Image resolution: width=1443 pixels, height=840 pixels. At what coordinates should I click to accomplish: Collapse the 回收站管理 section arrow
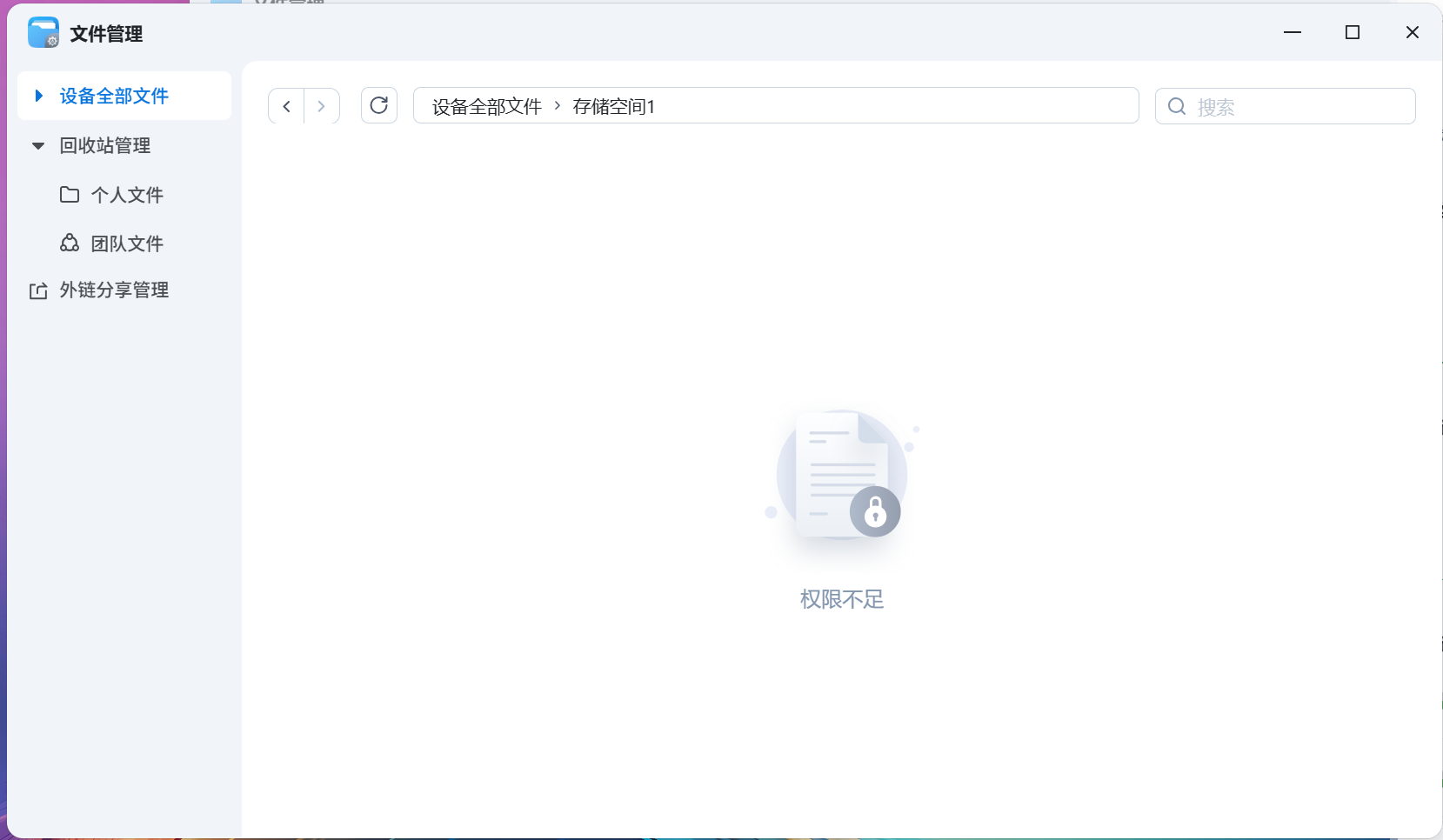38,145
